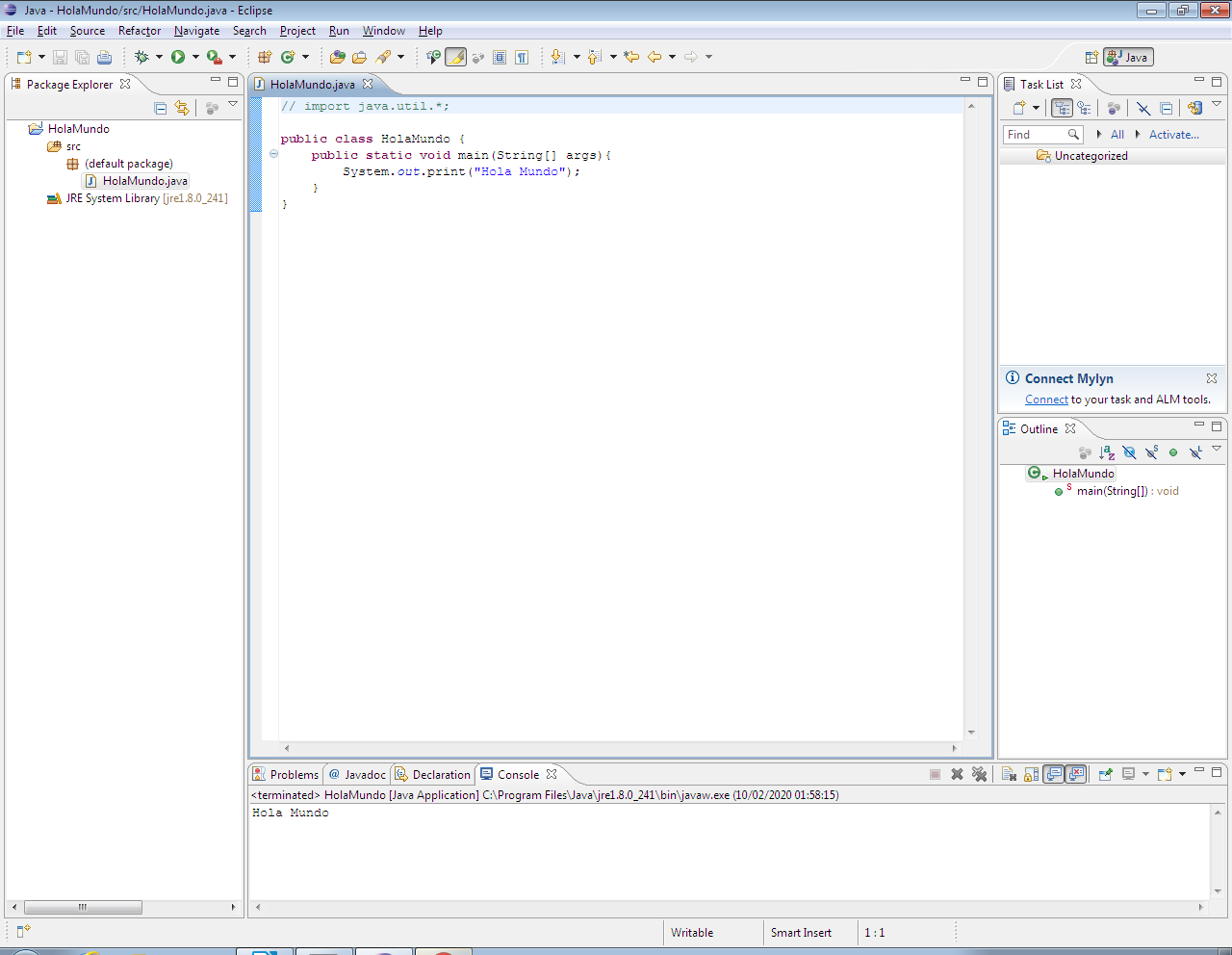This screenshot has width=1232, height=955.
Task: Clear Console icon
Action: click(1009, 774)
